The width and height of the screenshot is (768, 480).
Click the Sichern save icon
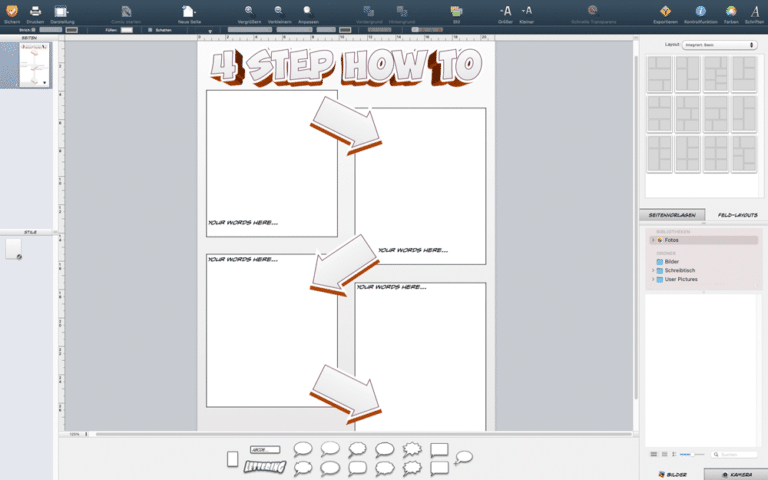(x=11, y=11)
